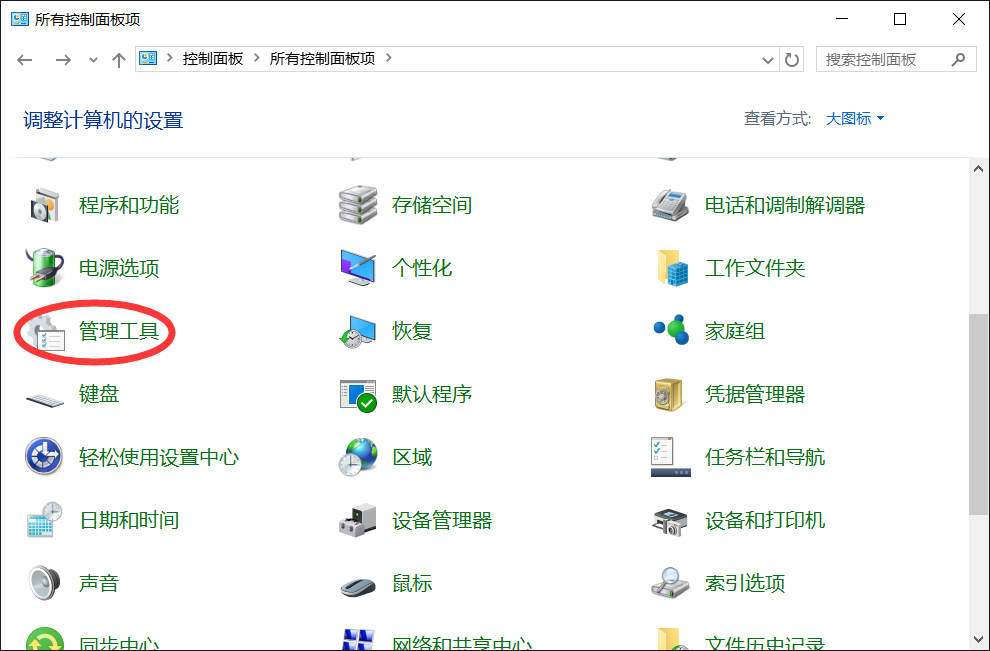Open the recent locations dropdown arrow
This screenshot has height=651, width=990.
coord(94,60)
